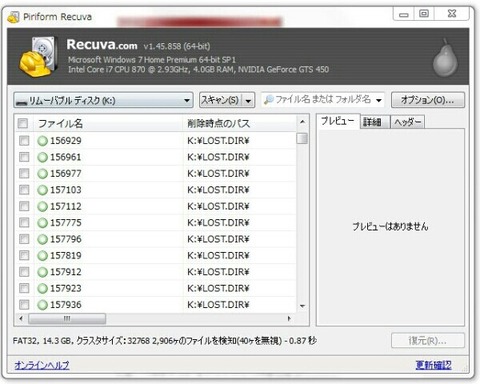Select path K:¥LOST.DIR¥ in row 157936
This screenshot has height=384, width=480.
[x=218, y=305]
